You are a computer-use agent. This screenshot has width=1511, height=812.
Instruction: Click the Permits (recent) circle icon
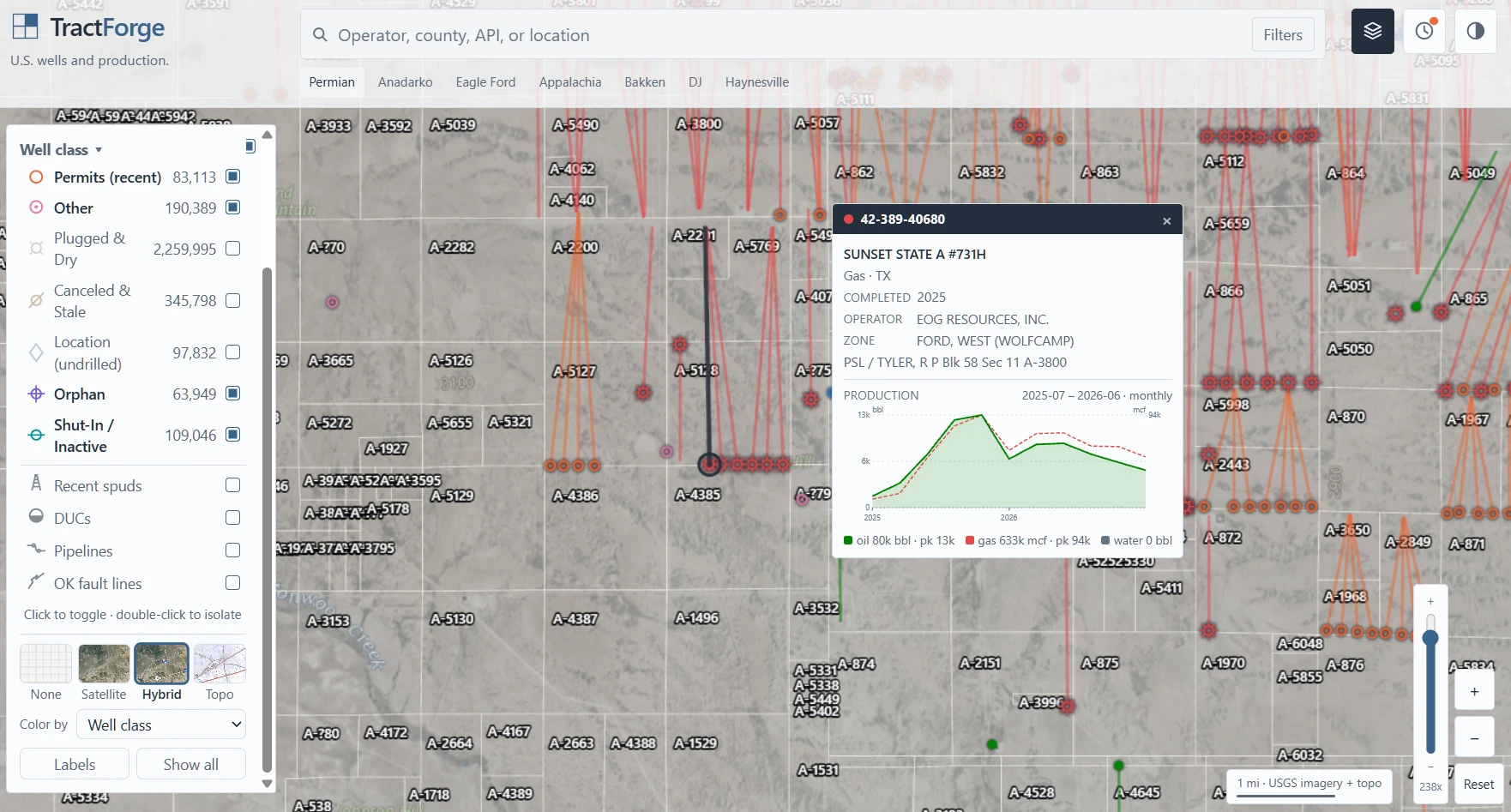point(36,177)
